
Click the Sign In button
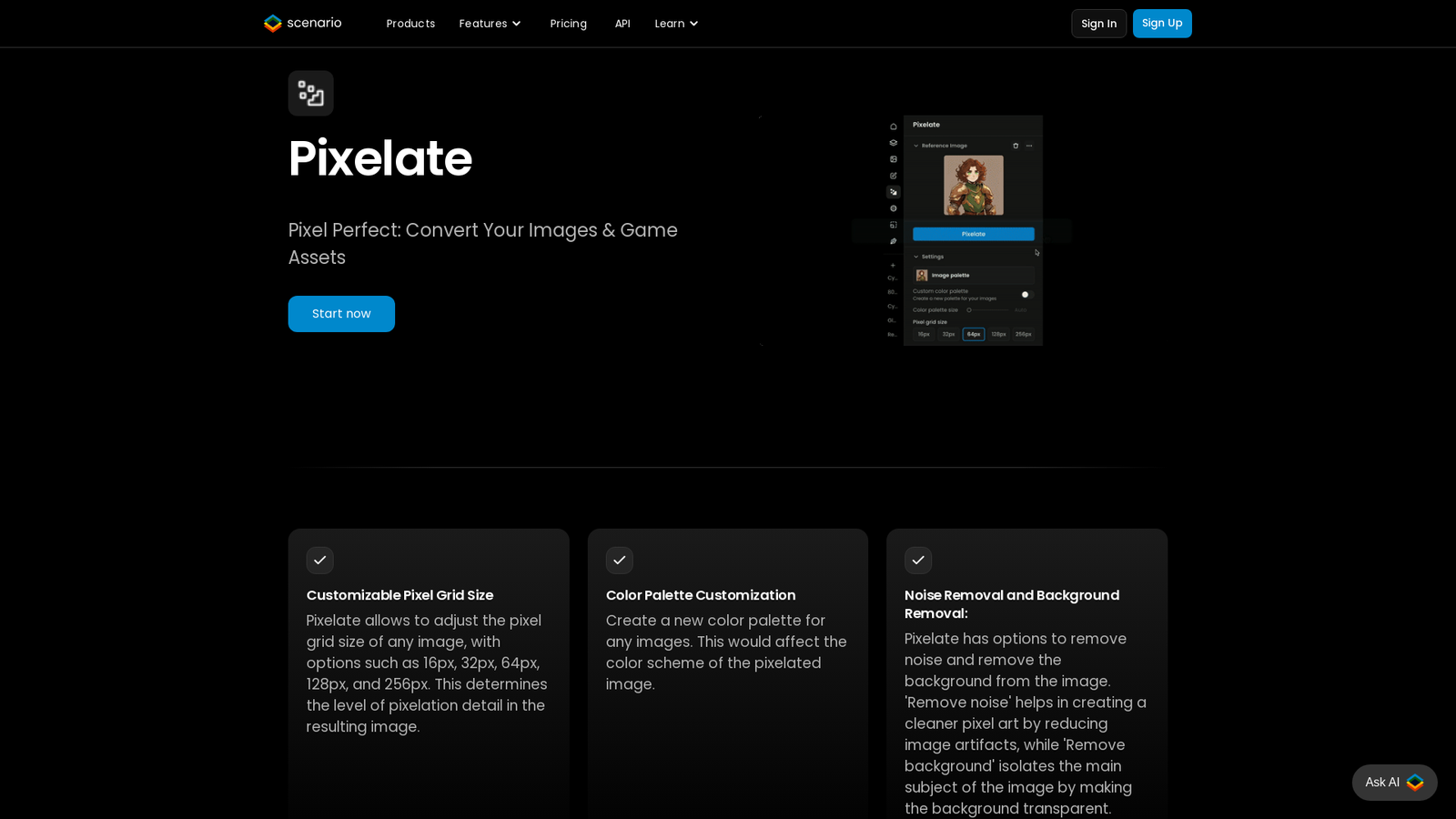pyautogui.click(x=1098, y=24)
